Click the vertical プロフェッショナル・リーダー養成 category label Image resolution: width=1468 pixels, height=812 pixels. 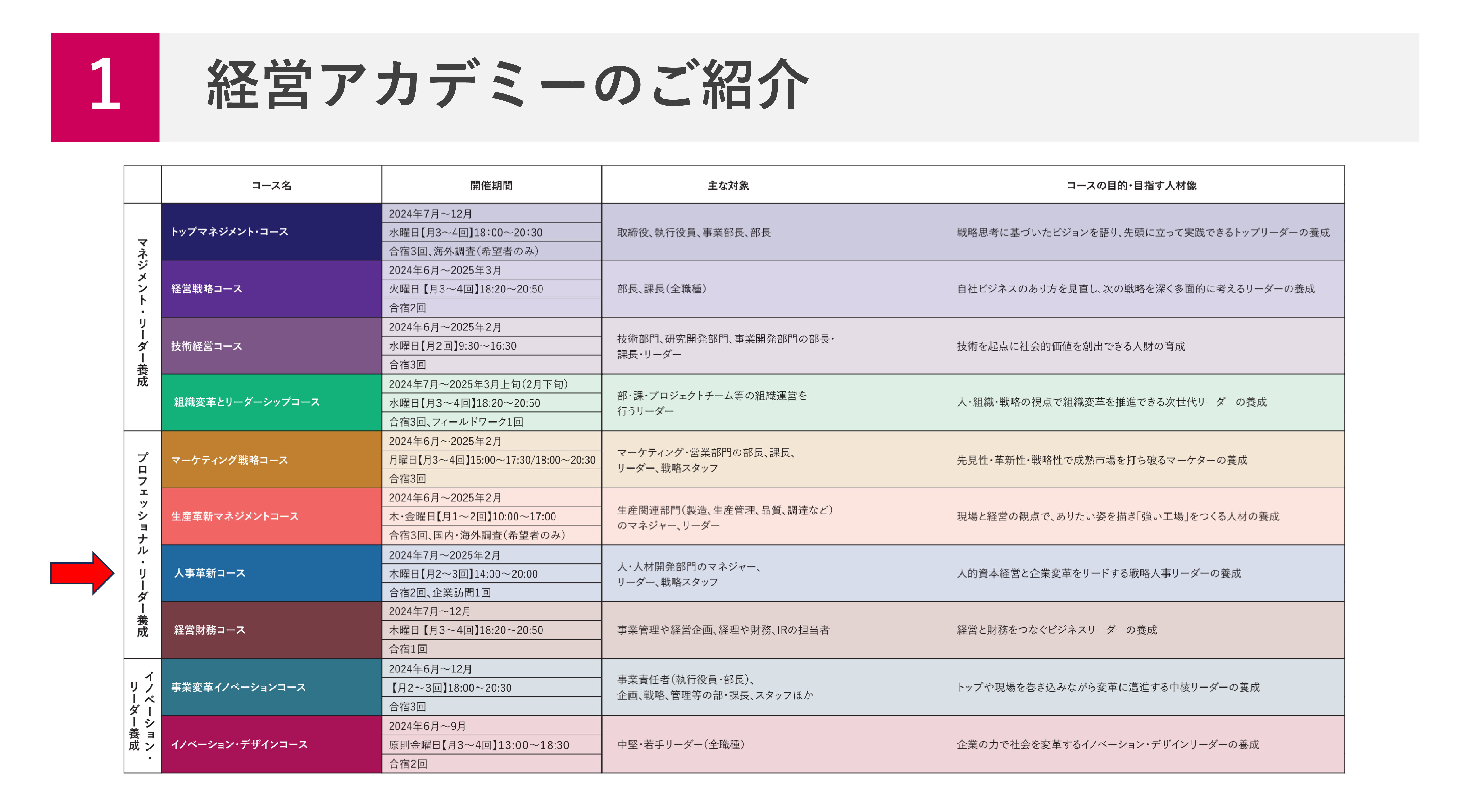pyautogui.click(x=142, y=545)
